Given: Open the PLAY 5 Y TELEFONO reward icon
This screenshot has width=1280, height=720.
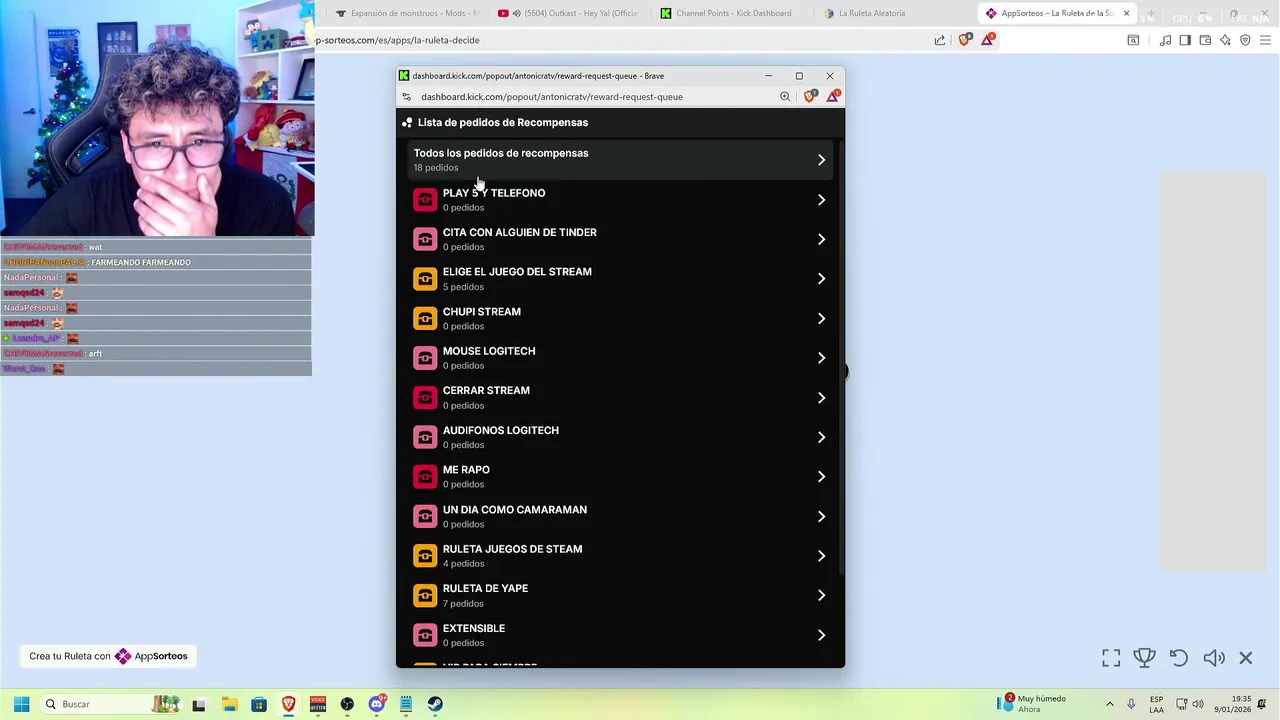Looking at the screenshot, I should coord(425,200).
